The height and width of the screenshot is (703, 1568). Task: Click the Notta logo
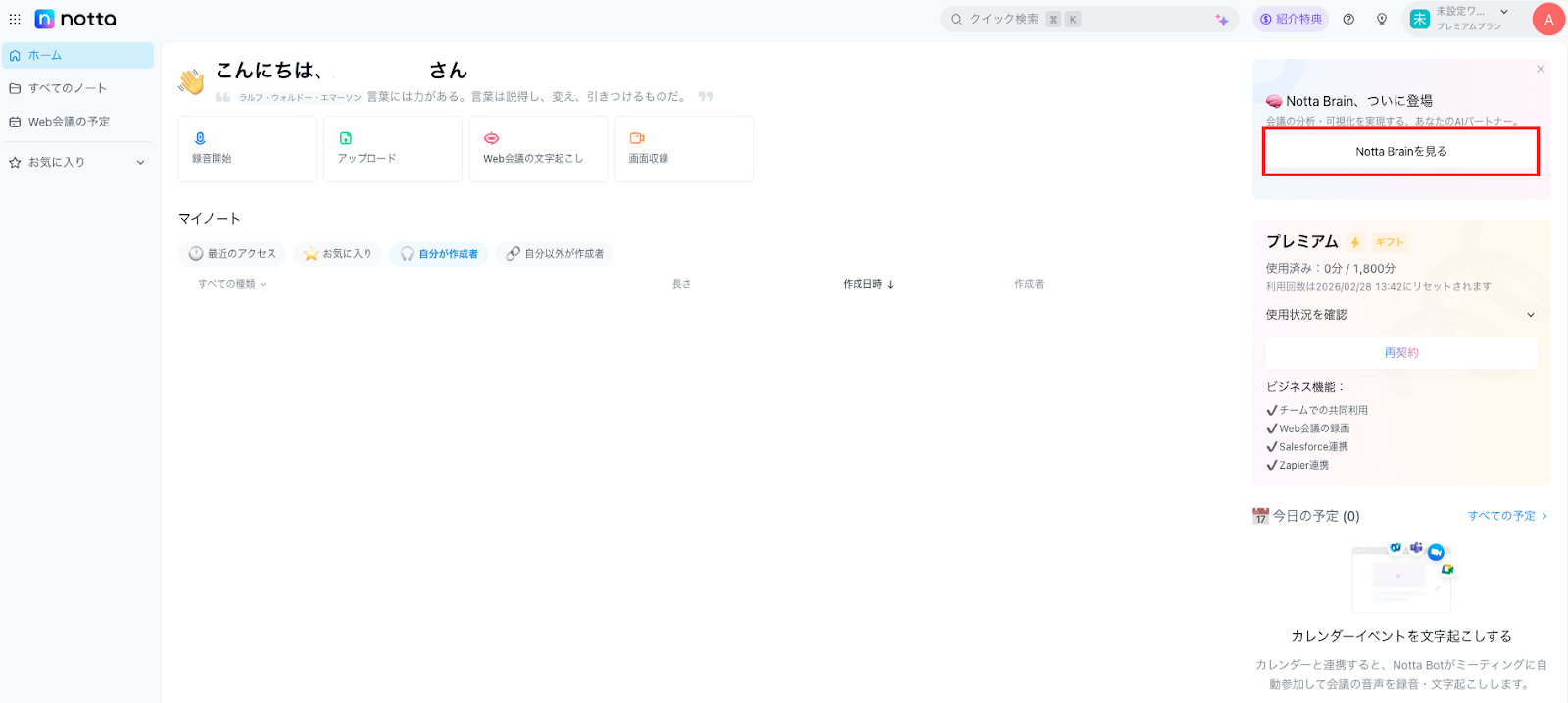click(x=75, y=19)
